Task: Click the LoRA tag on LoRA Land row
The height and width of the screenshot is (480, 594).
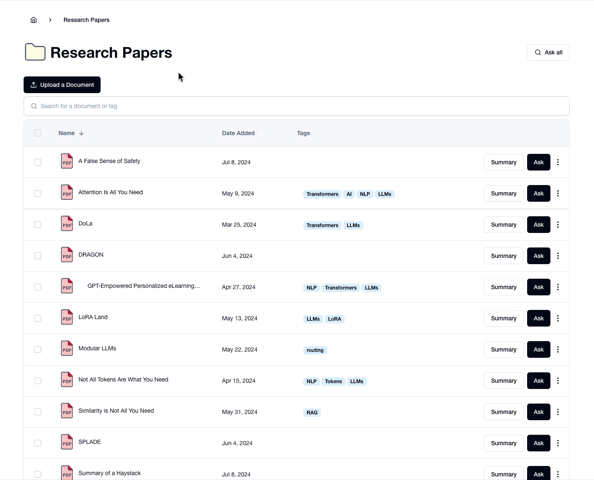Action: click(335, 319)
